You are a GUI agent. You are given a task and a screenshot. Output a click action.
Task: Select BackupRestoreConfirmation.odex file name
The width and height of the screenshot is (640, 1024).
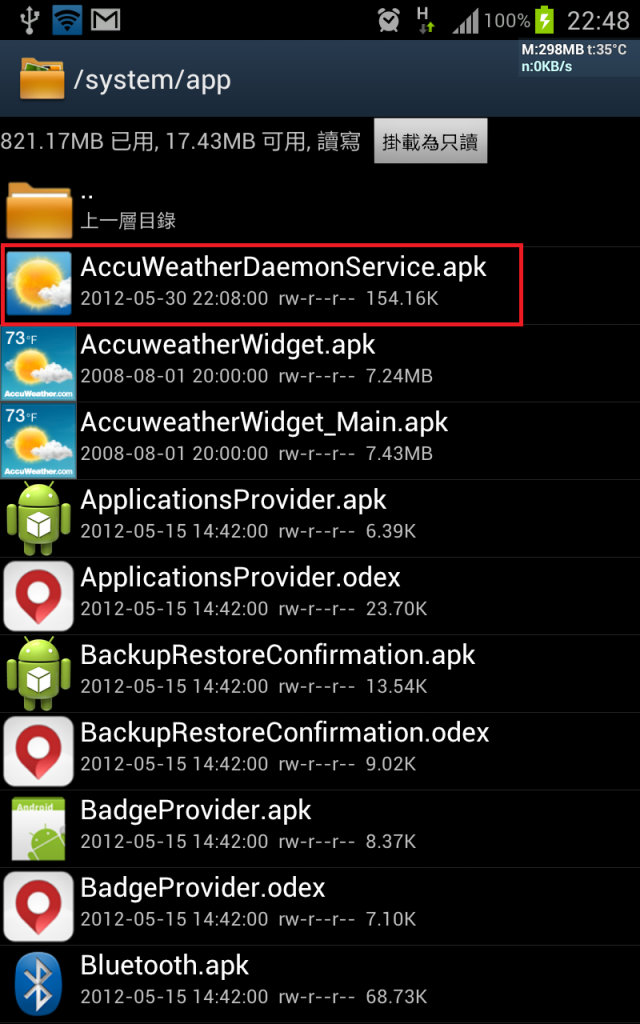click(285, 732)
